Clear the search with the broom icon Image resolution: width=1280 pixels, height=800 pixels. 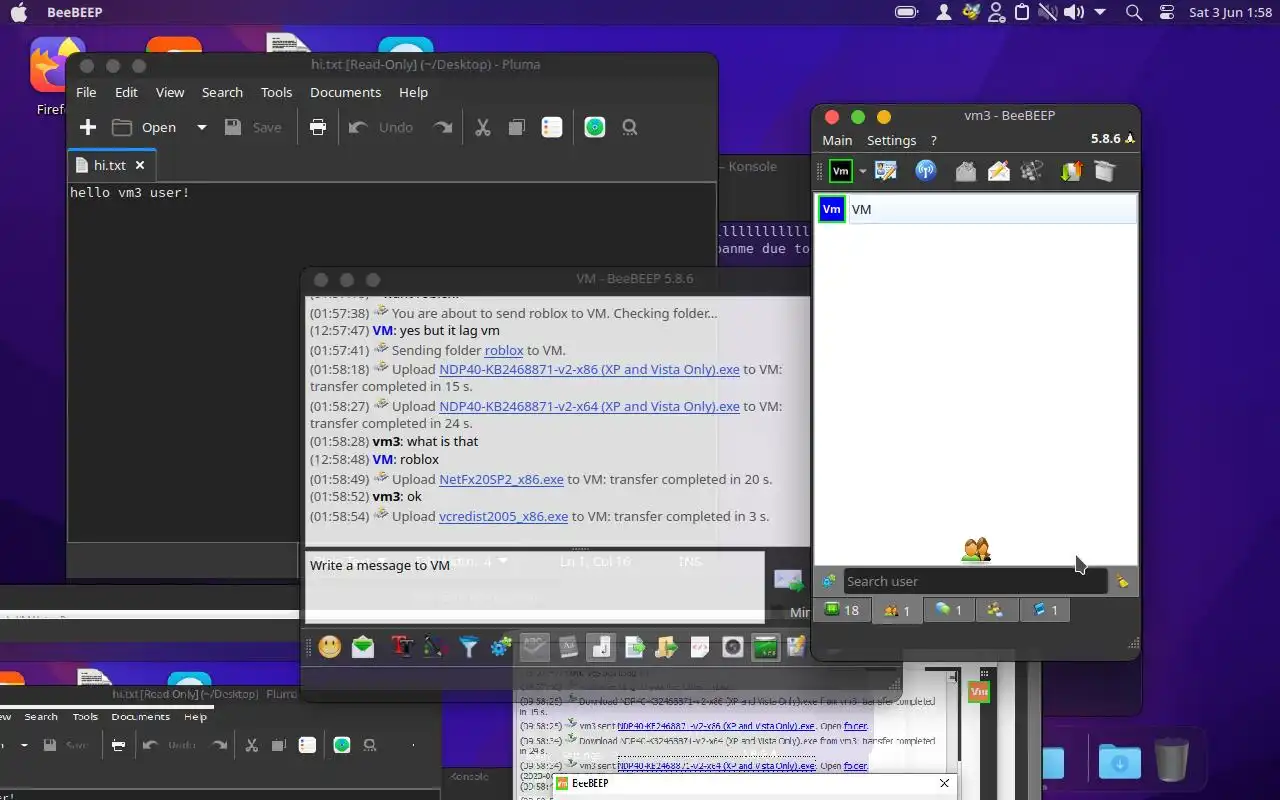click(x=1123, y=581)
